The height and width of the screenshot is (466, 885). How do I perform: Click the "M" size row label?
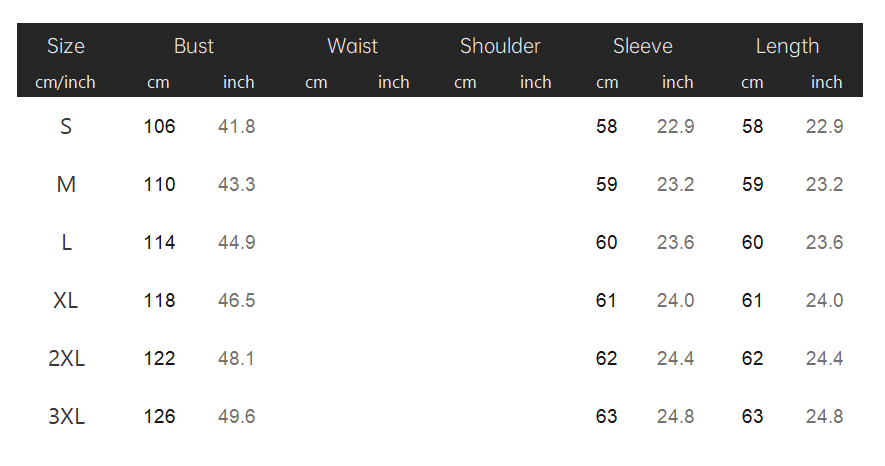pos(66,185)
